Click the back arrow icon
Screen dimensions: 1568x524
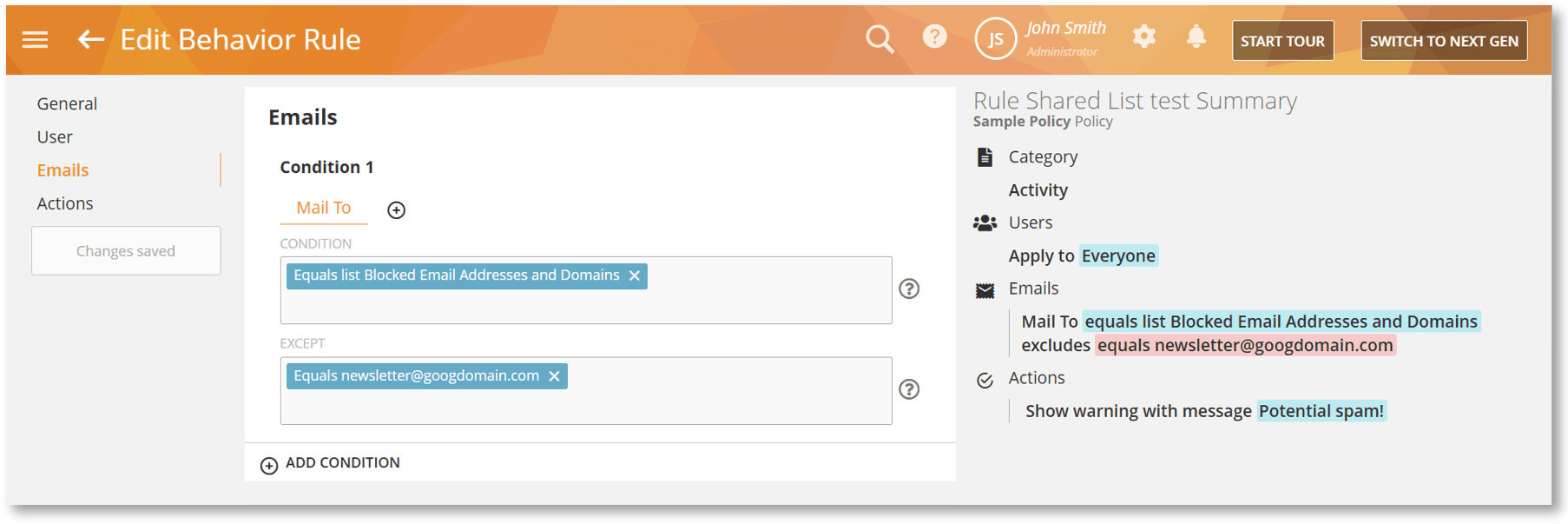90,40
